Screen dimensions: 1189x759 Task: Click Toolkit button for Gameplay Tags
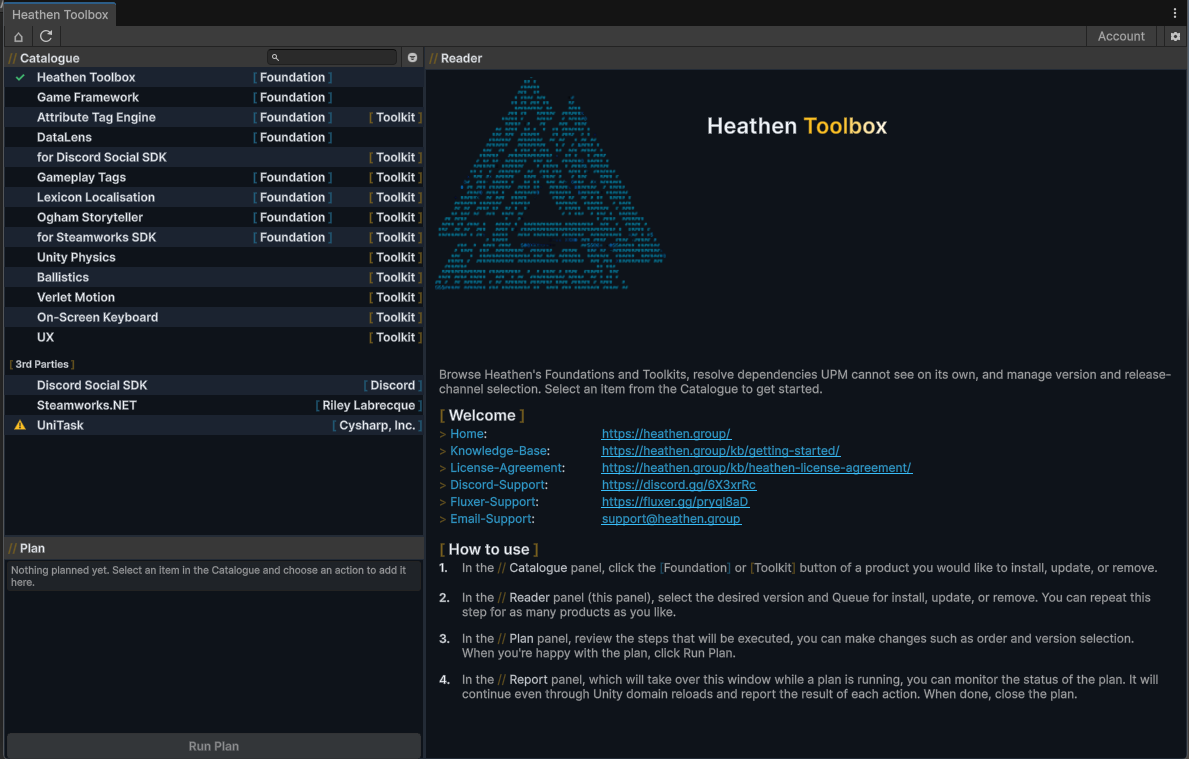(x=395, y=177)
